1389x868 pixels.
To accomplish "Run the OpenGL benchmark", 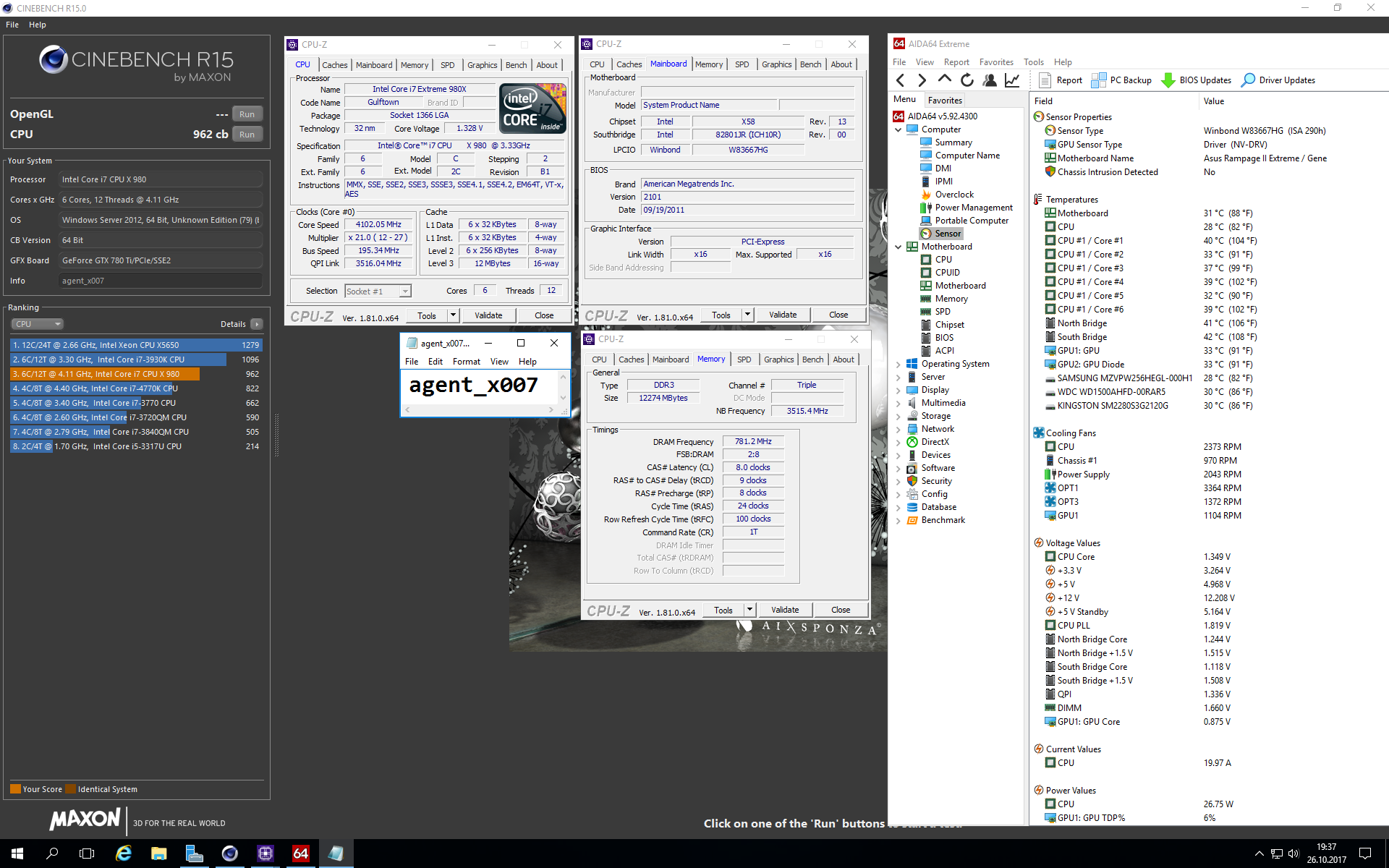I will coord(247,114).
